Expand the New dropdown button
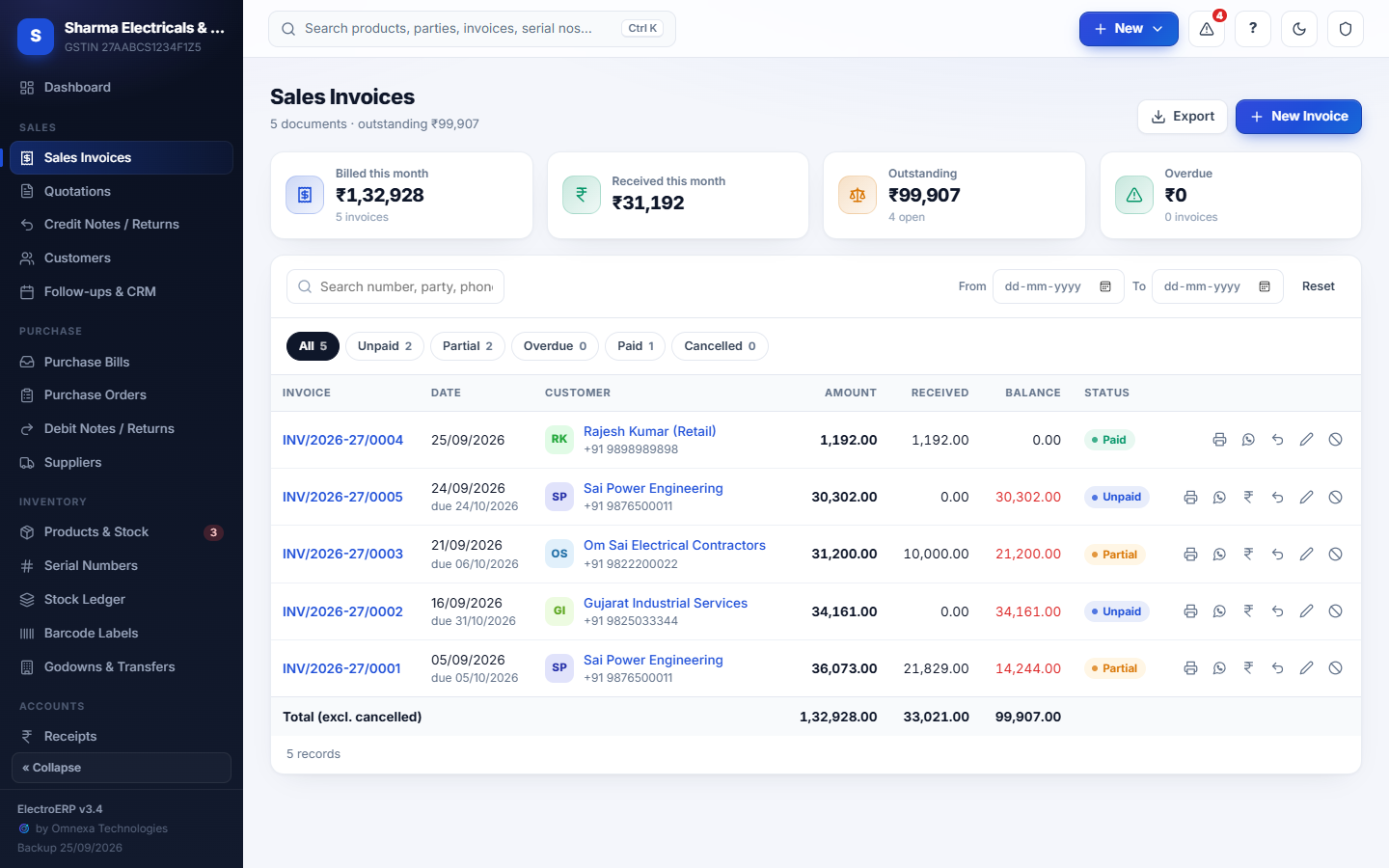 [x=1129, y=29]
